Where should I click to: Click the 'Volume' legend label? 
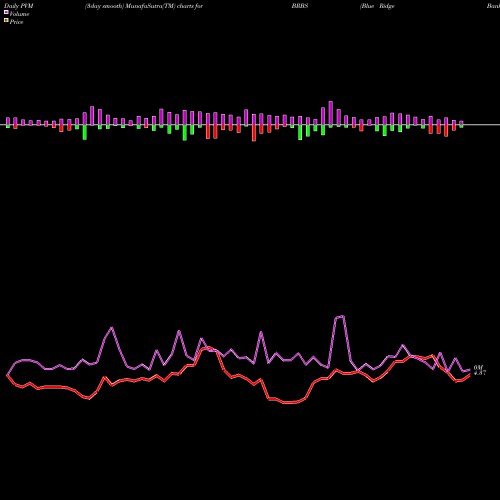pos(19,14)
